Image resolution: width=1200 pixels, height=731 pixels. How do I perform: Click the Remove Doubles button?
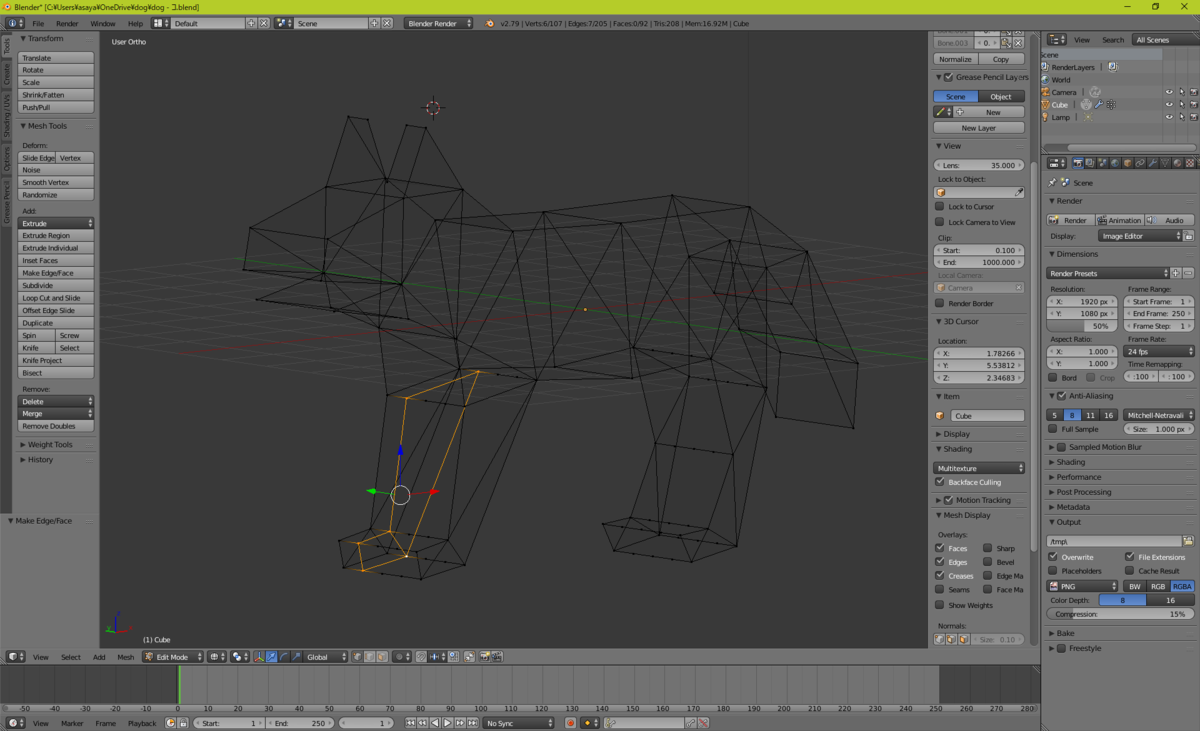click(x=57, y=426)
